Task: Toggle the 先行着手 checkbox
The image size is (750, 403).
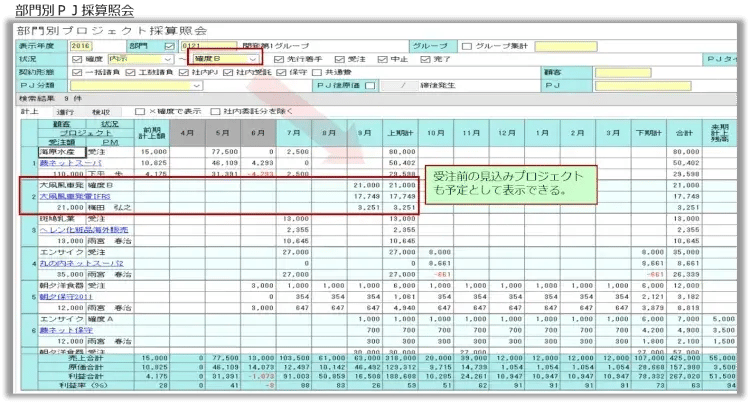Action: 279,59
